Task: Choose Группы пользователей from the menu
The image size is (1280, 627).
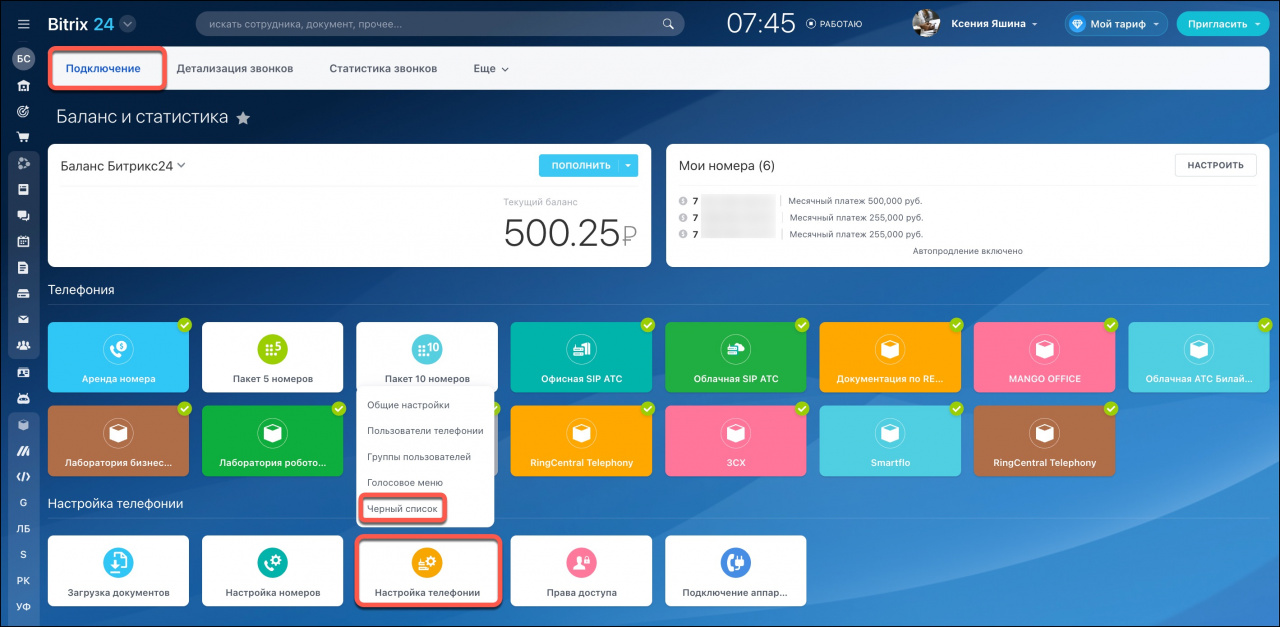Action: [x=419, y=457]
